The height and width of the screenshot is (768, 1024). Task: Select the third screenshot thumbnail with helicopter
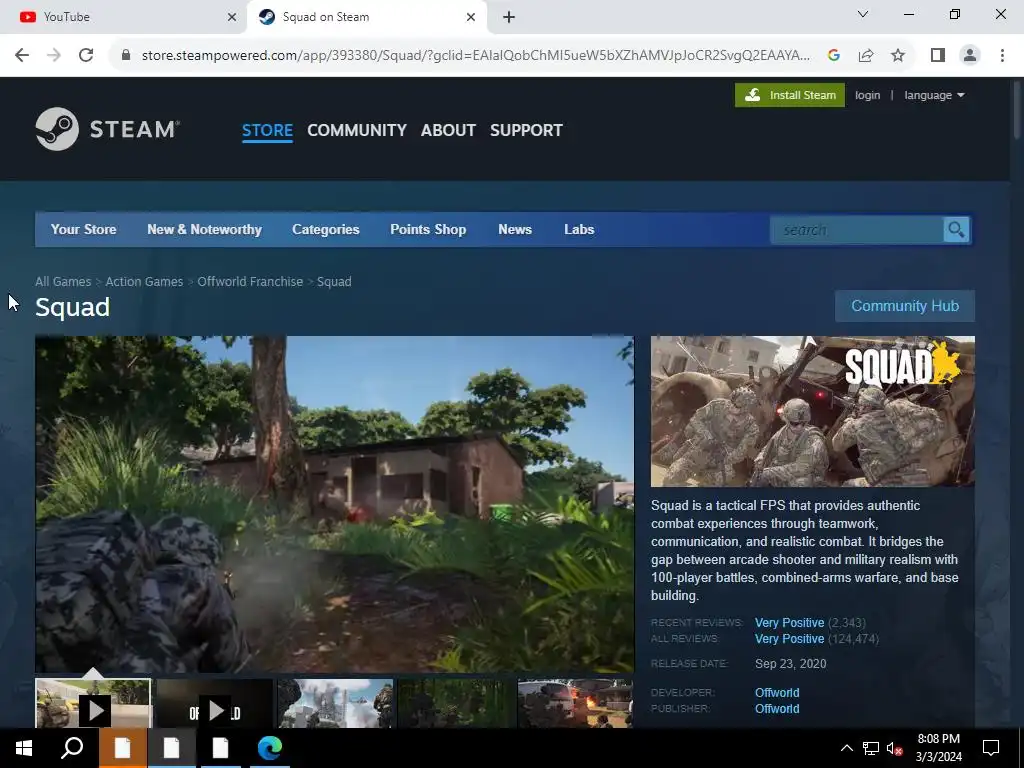coord(334,704)
